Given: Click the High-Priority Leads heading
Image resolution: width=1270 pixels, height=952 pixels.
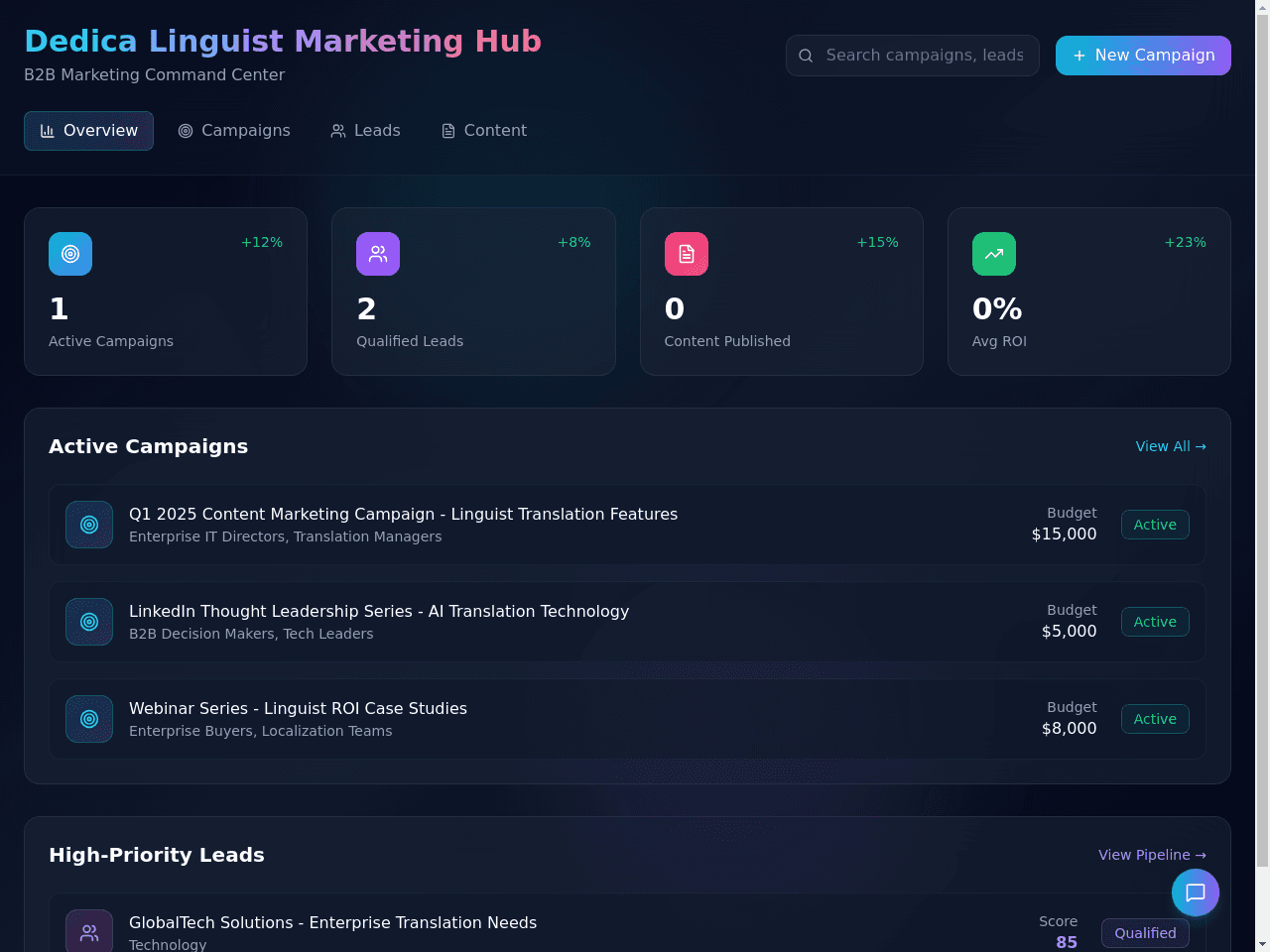Looking at the screenshot, I should [157, 855].
